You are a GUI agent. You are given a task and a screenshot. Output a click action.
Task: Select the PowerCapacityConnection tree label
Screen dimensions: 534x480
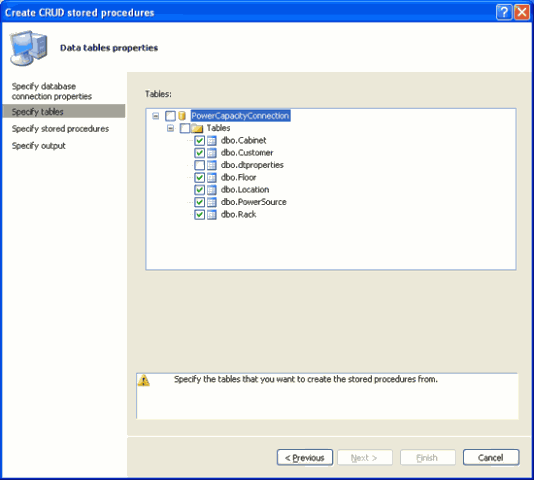click(240, 116)
